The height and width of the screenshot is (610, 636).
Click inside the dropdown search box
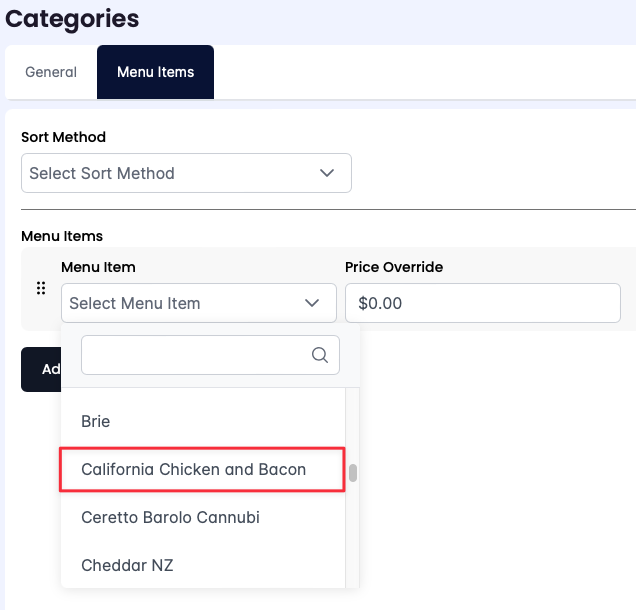195,355
